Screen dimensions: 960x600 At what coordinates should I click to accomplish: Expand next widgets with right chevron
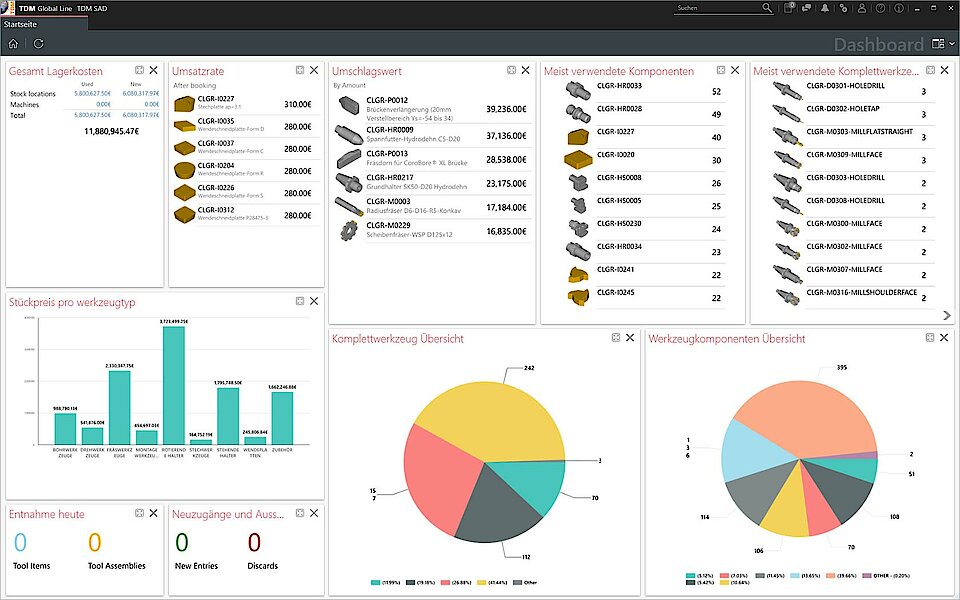point(946,315)
